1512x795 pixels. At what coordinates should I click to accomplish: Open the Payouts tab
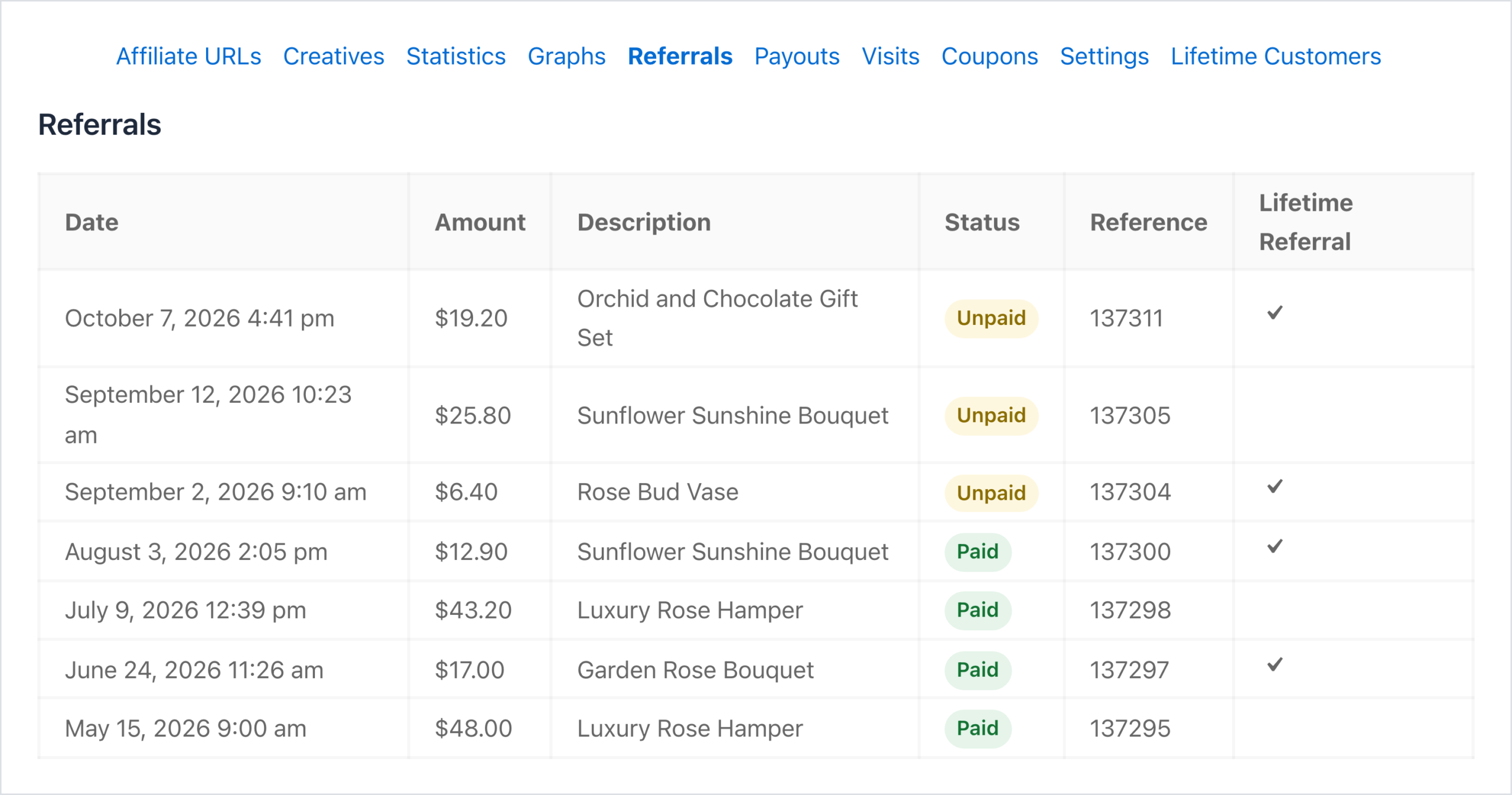(797, 57)
